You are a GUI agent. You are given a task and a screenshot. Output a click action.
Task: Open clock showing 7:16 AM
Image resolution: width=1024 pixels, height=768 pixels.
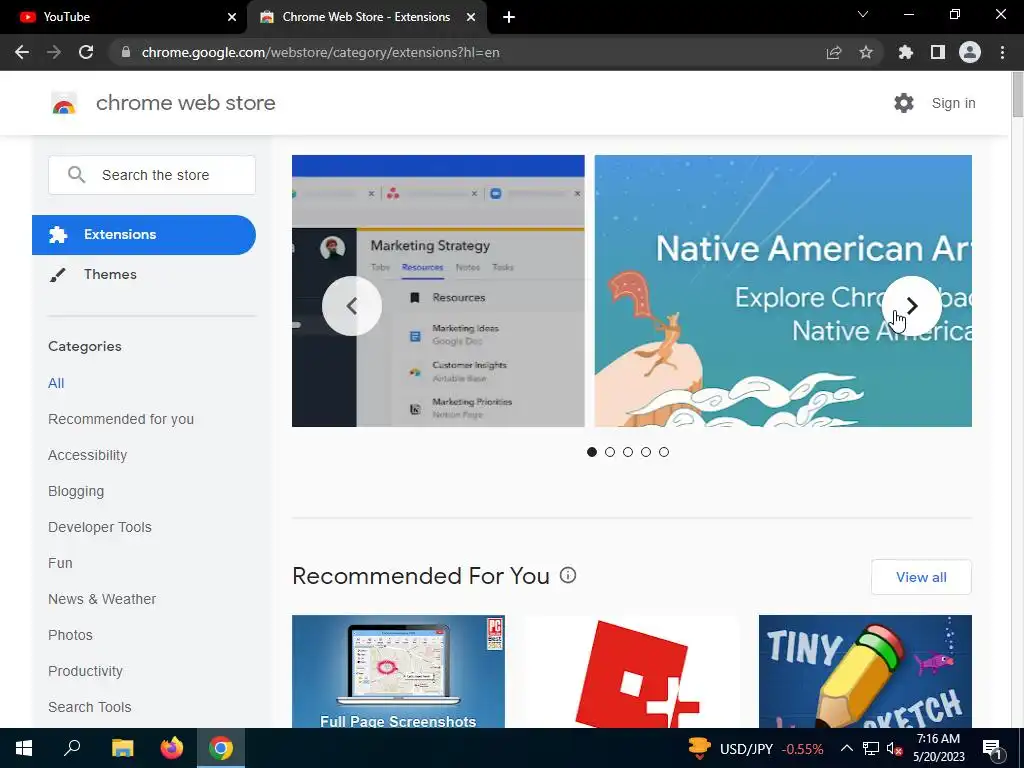coord(938,748)
